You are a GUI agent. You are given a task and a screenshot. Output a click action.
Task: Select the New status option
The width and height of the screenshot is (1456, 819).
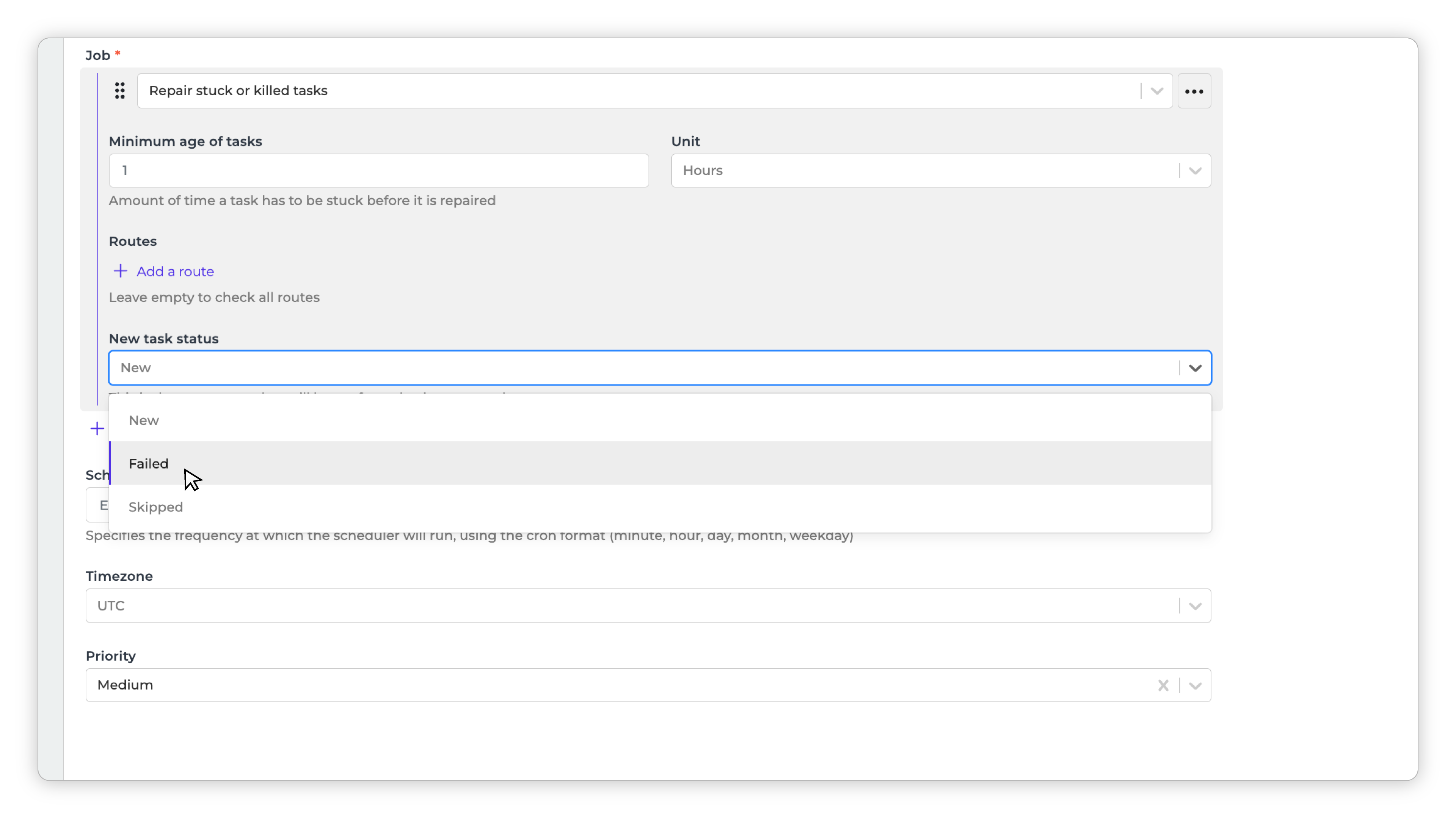[x=144, y=420]
